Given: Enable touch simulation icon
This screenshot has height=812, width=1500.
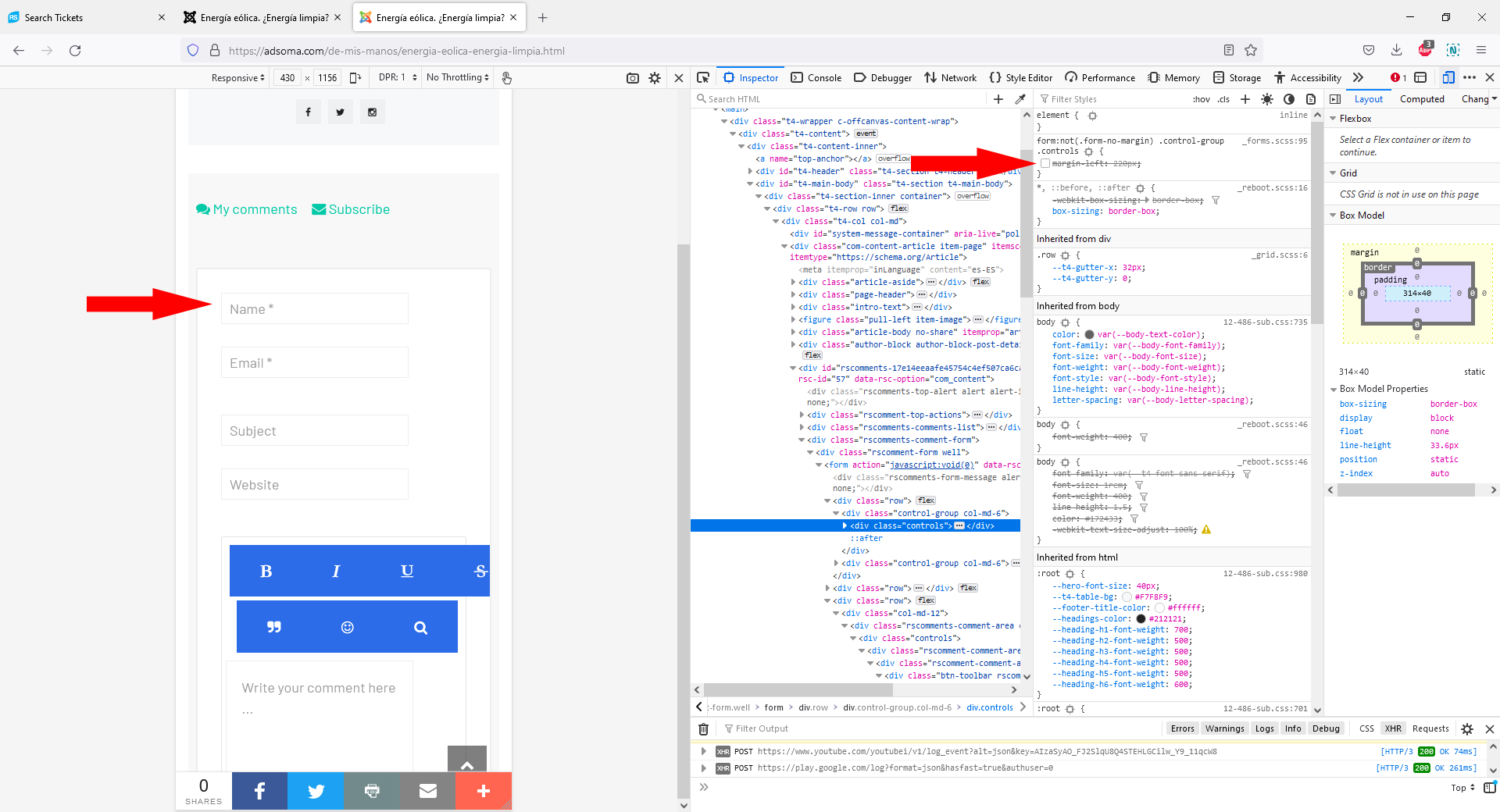Looking at the screenshot, I should coord(506,78).
